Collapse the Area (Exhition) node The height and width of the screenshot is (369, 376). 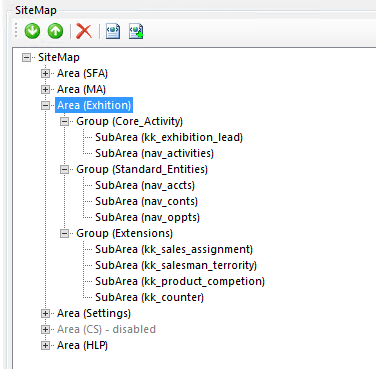coord(45,106)
